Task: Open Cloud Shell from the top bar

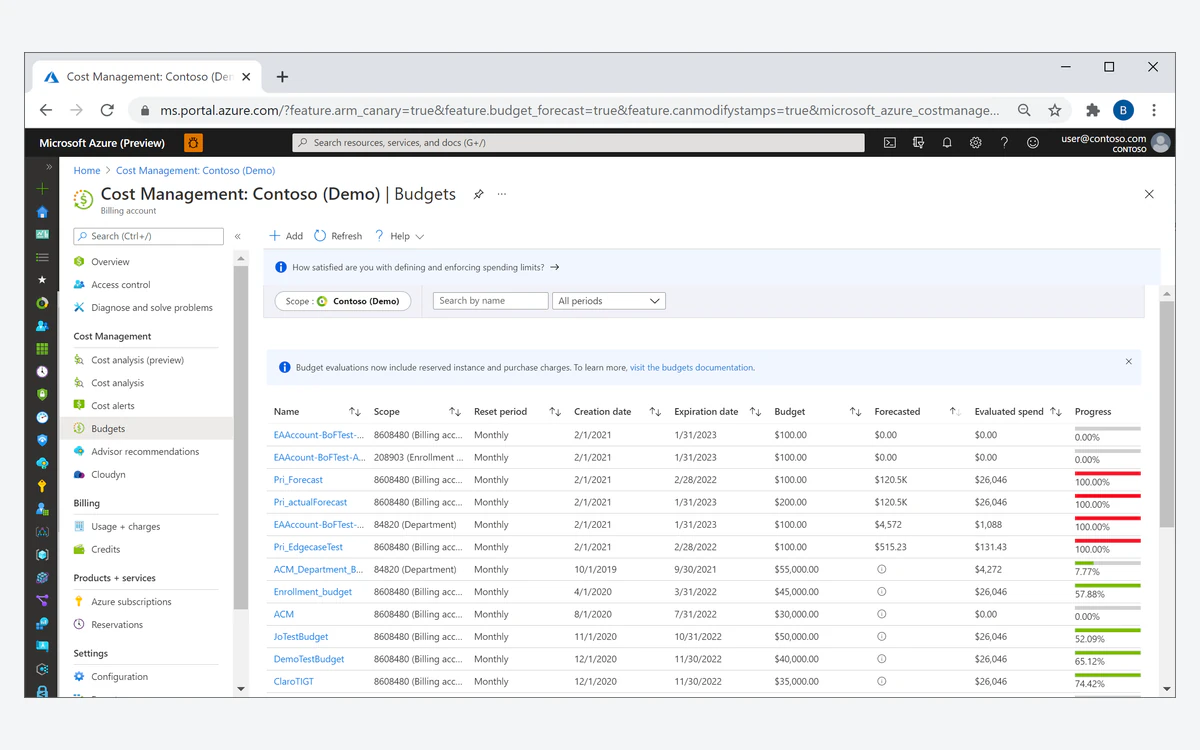Action: tap(889, 143)
